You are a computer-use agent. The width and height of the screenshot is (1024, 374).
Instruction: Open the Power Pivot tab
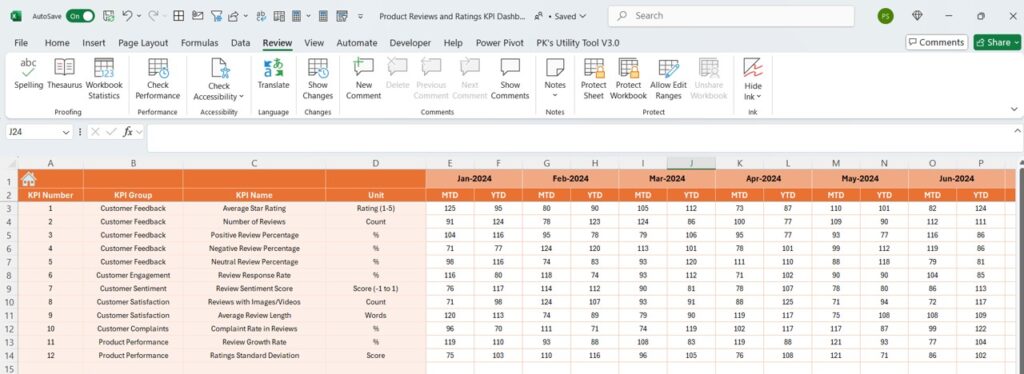500,42
